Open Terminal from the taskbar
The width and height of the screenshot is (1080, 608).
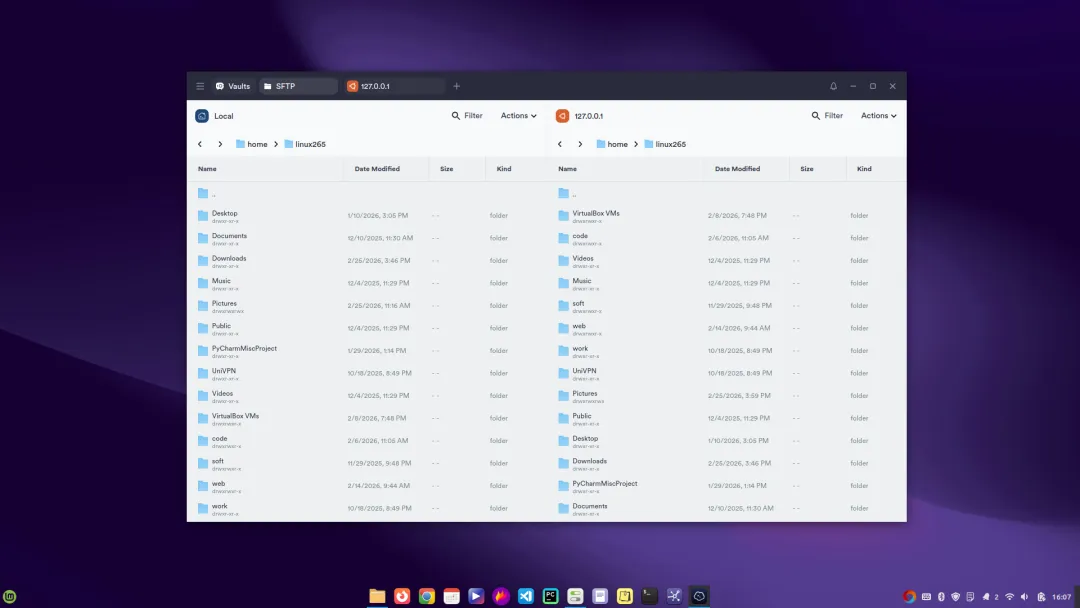pyautogui.click(x=650, y=596)
